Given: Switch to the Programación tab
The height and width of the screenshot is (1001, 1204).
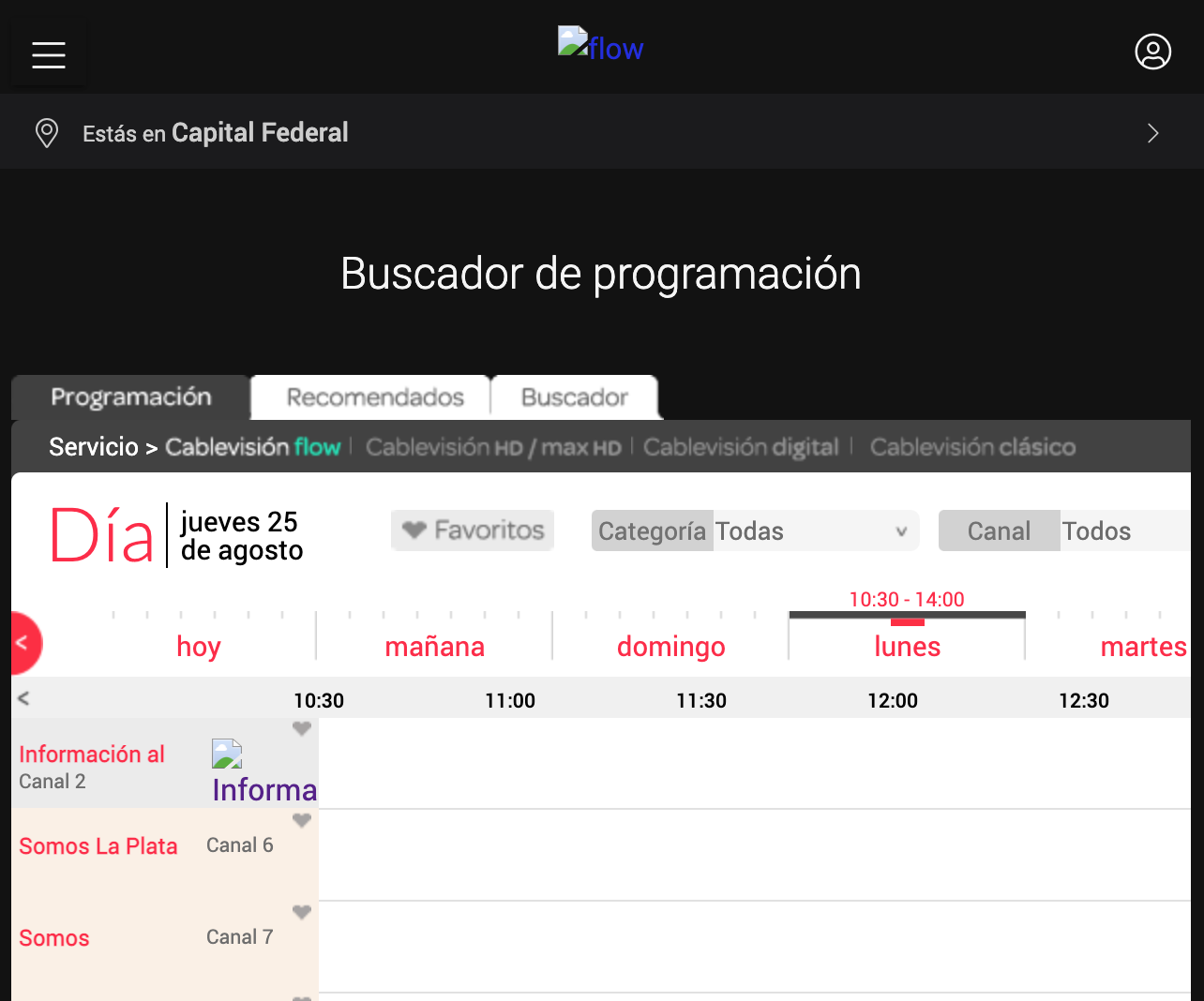Looking at the screenshot, I should 131,397.
